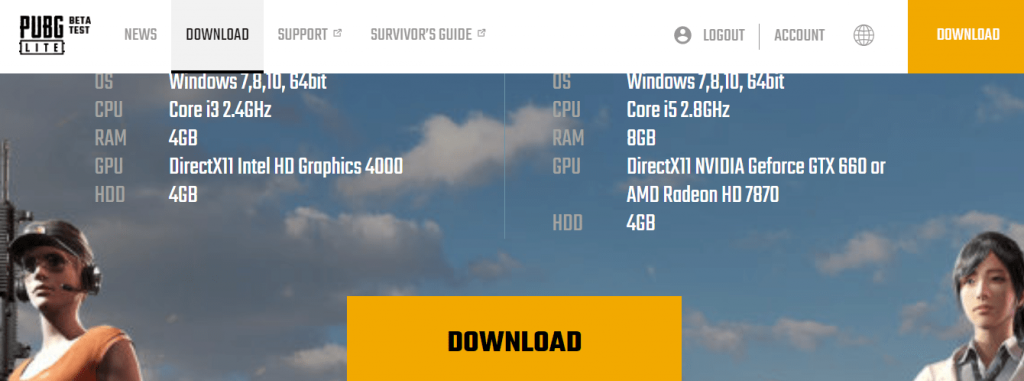Click the large yellow Download button
The height and width of the screenshot is (381, 1024).
[x=514, y=339]
